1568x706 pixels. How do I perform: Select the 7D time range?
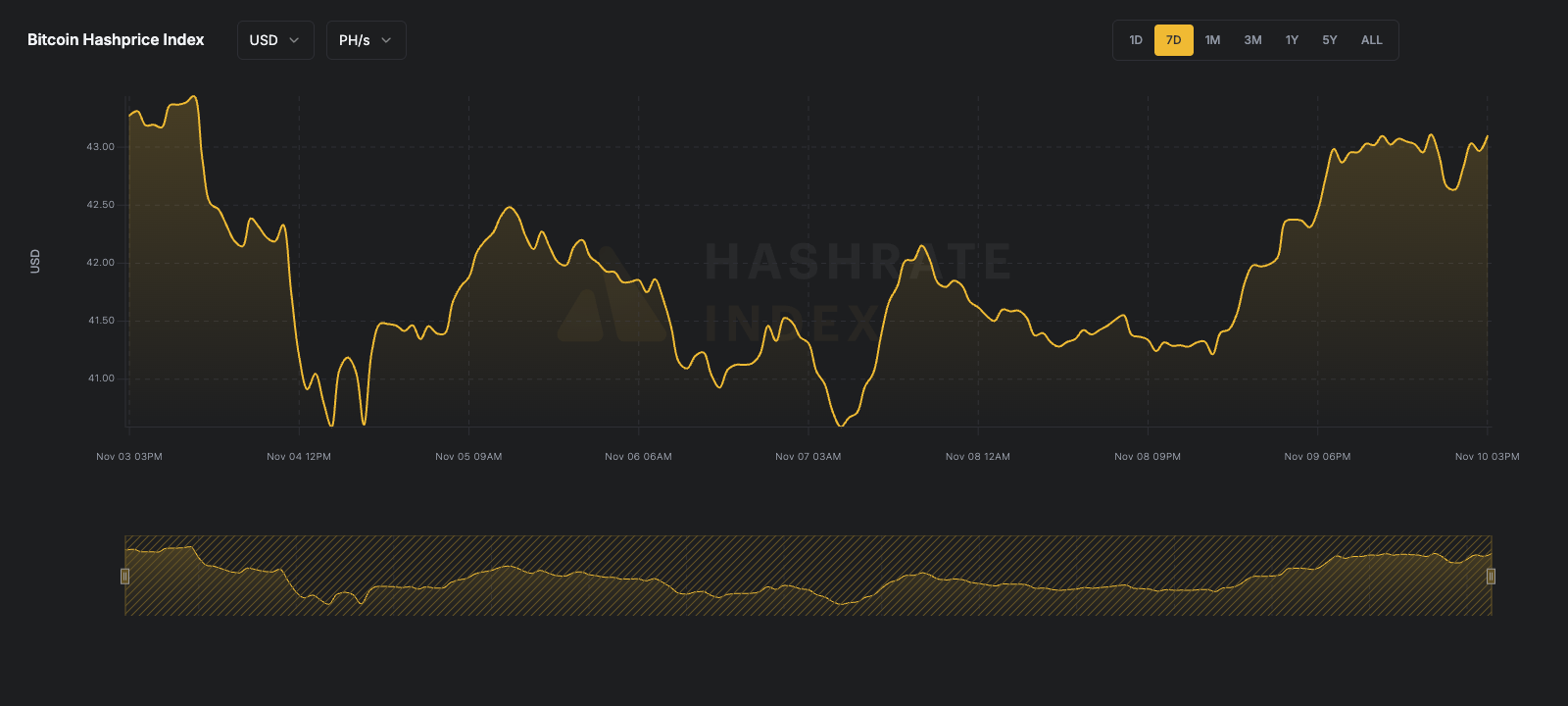point(1174,40)
